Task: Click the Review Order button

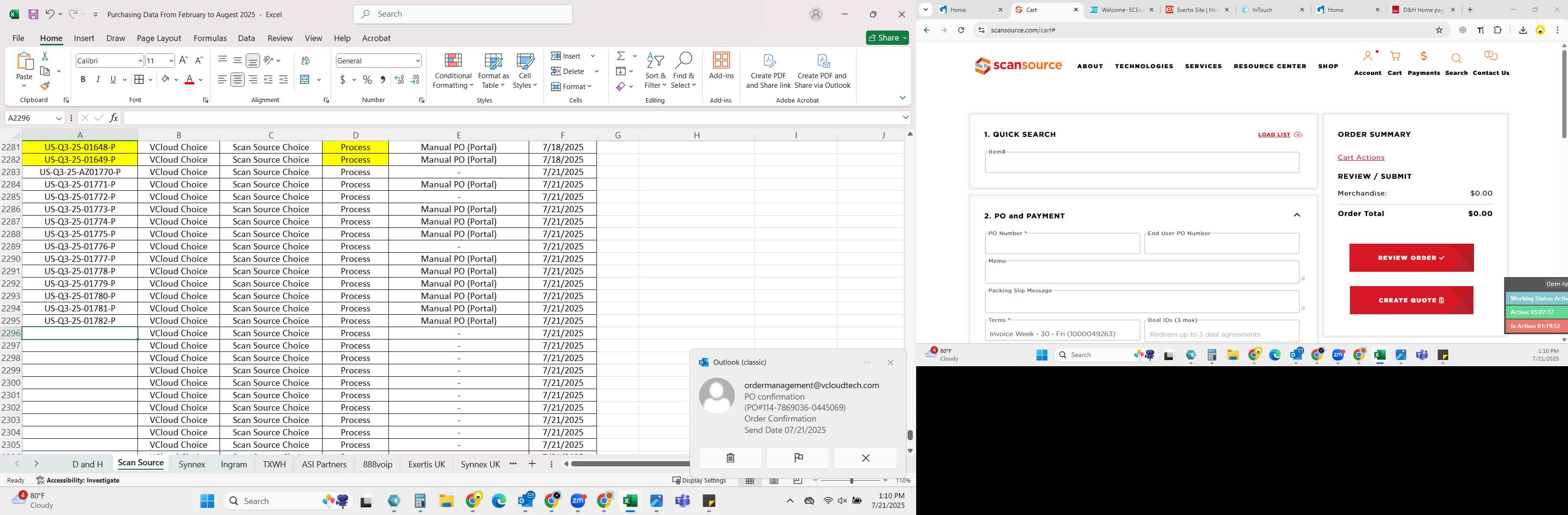Action: 1411,258
